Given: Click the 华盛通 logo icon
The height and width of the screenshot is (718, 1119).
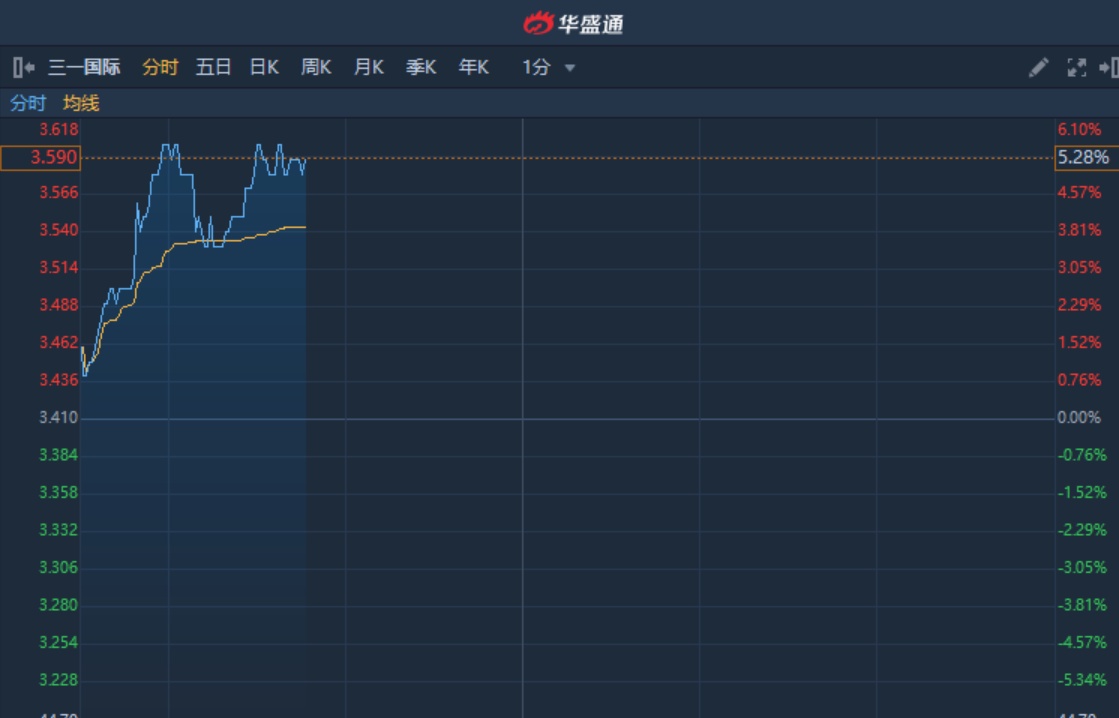Looking at the screenshot, I should coord(538,23).
